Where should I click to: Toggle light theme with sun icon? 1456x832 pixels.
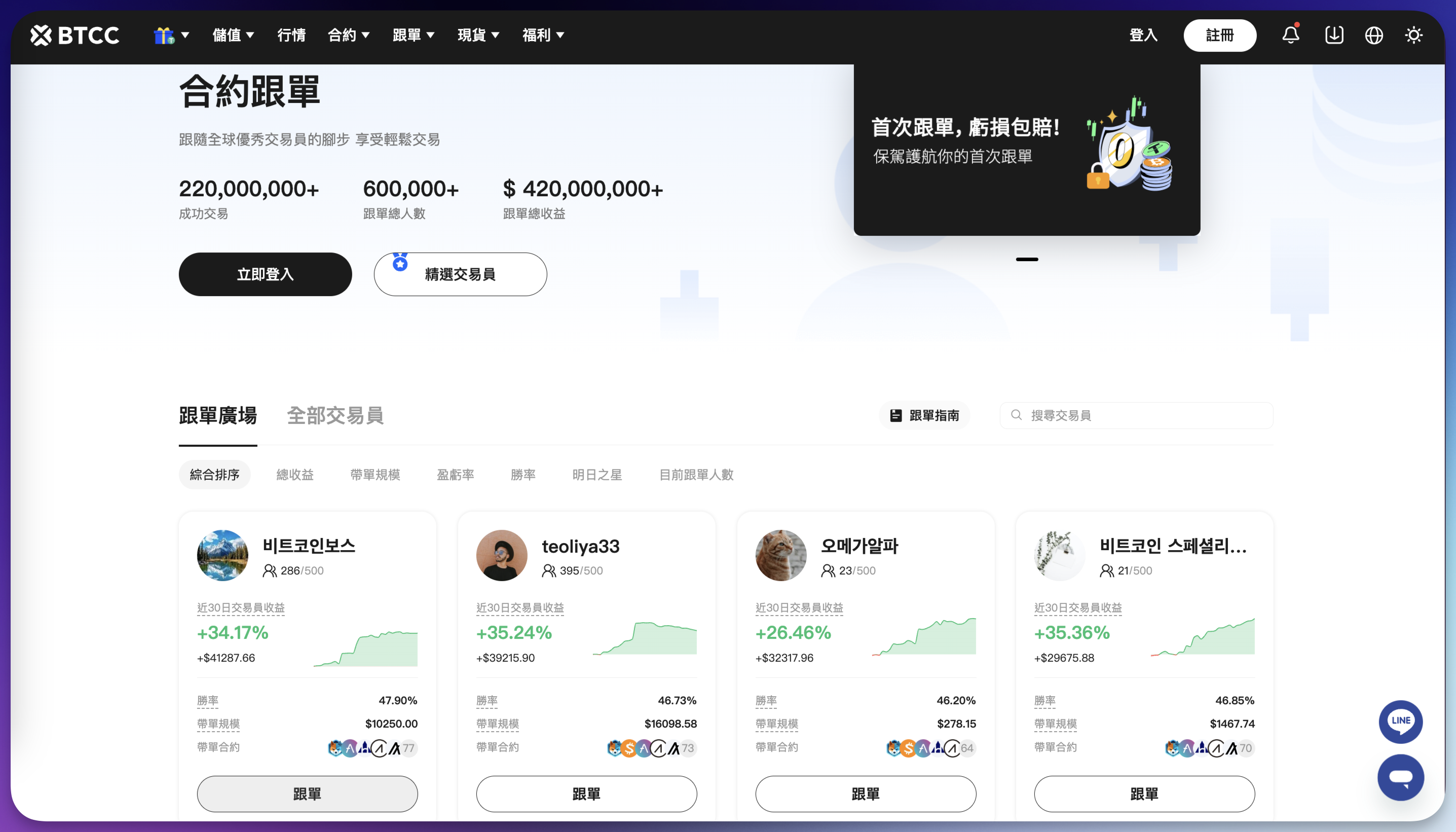tap(1414, 35)
